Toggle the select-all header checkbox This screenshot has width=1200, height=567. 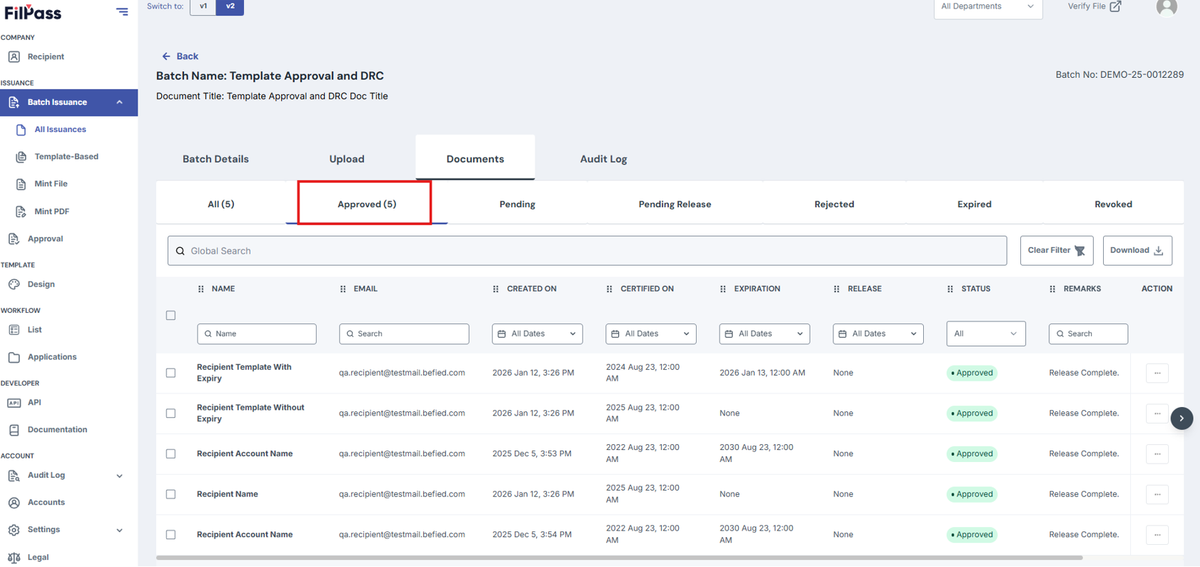point(171,315)
